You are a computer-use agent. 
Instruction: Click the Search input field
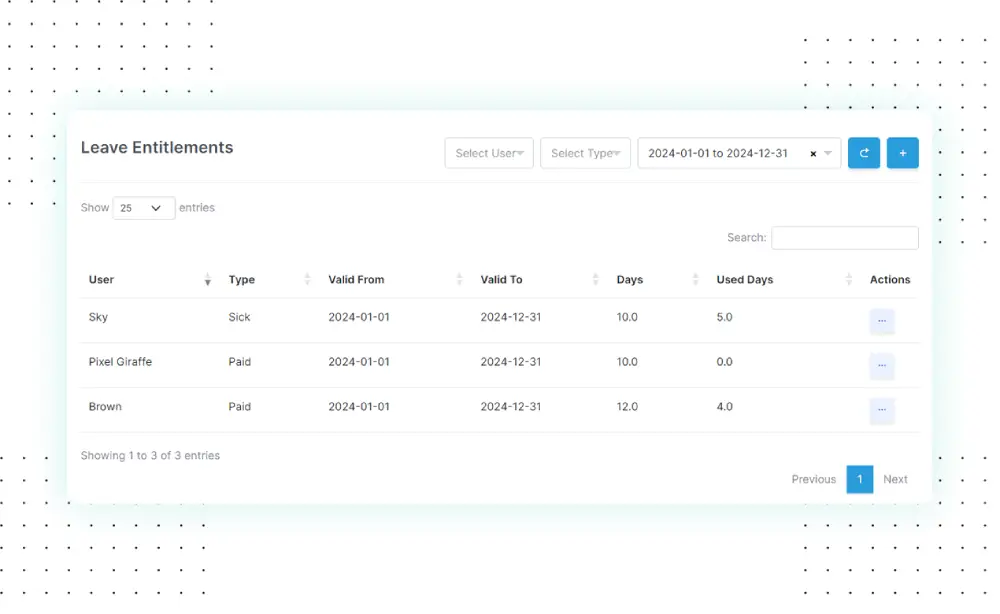(x=844, y=238)
